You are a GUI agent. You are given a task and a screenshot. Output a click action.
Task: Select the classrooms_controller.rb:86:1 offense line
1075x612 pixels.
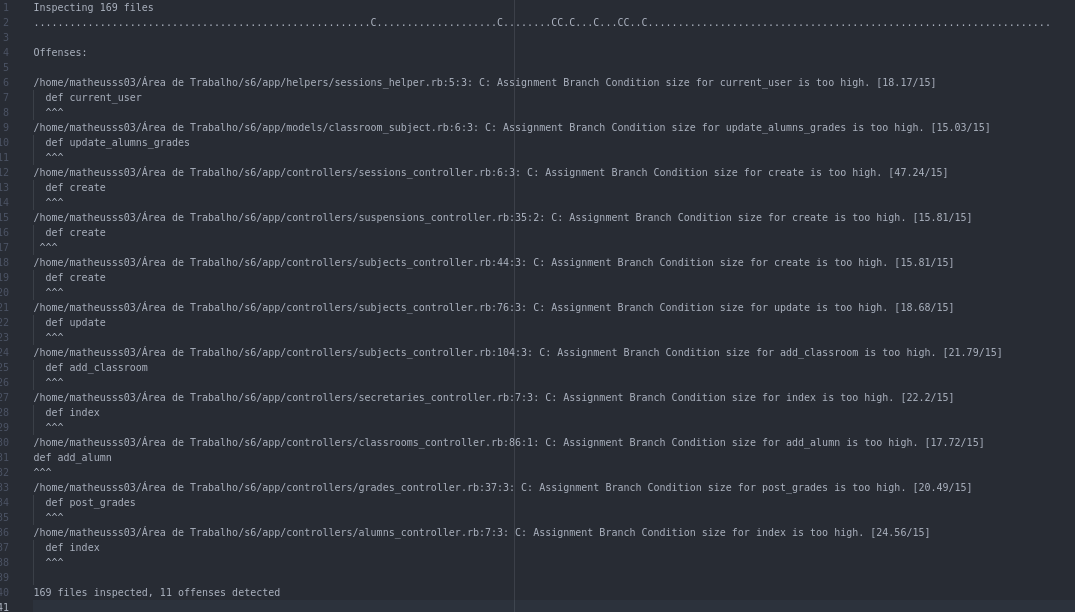click(509, 443)
